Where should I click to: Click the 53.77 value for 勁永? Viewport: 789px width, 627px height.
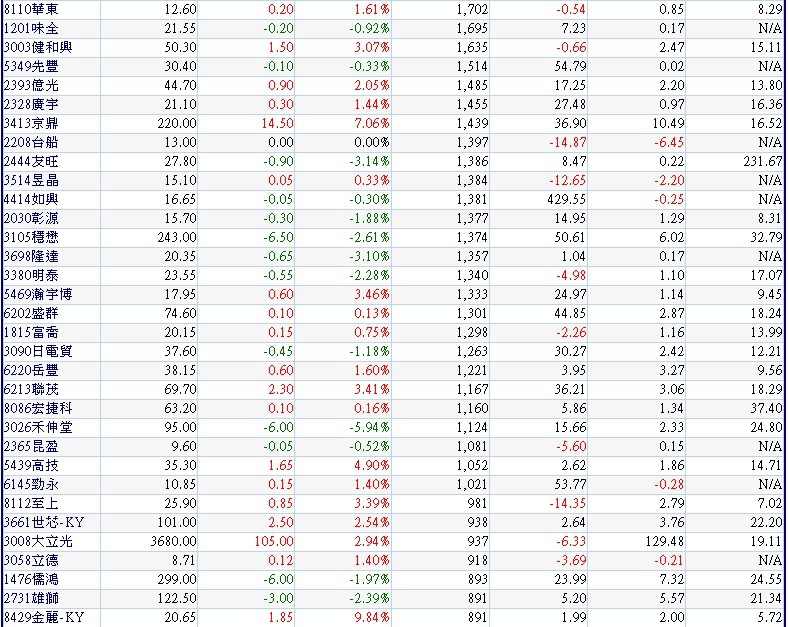570,485
